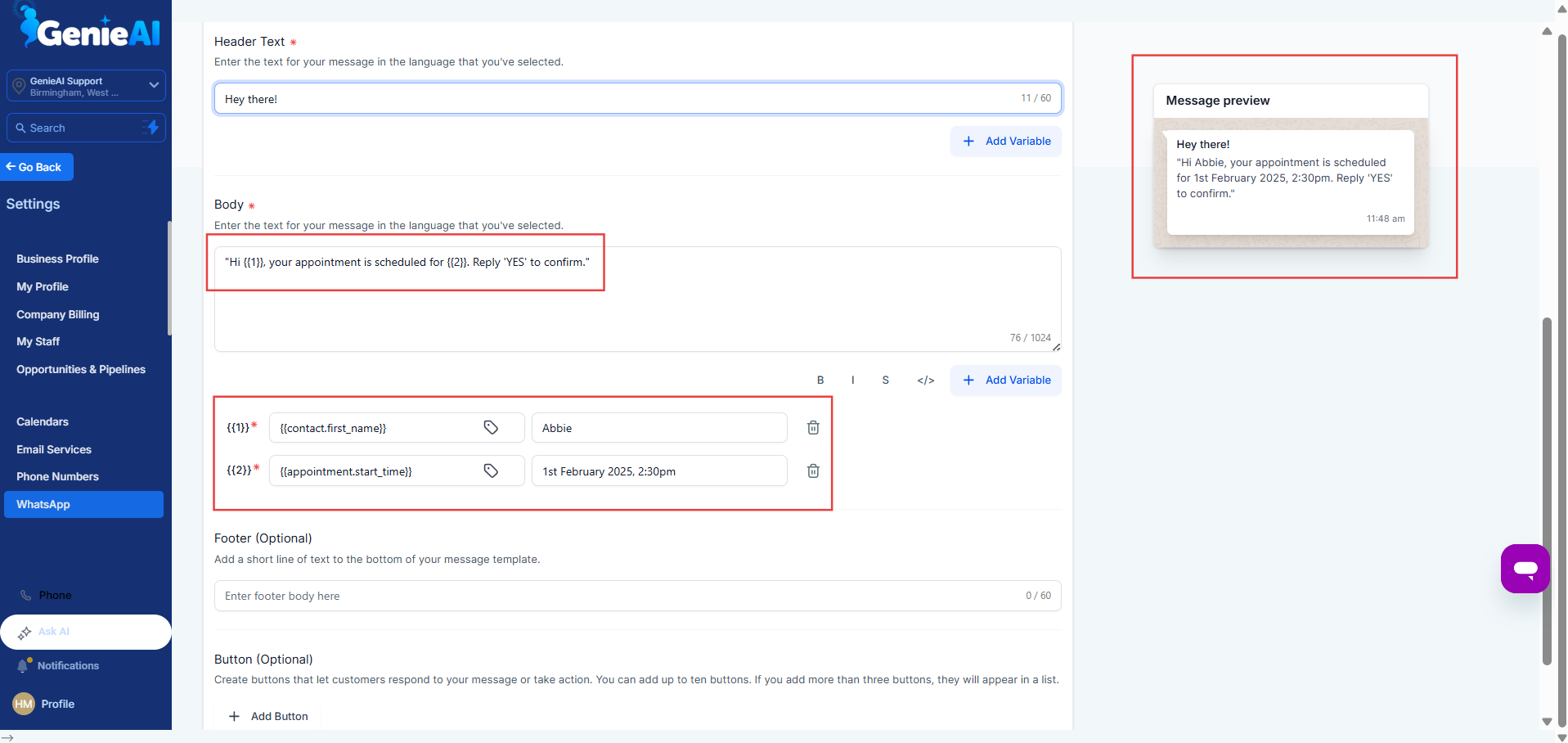Click the Add Button option under Button (Optional)

pos(268,716)
